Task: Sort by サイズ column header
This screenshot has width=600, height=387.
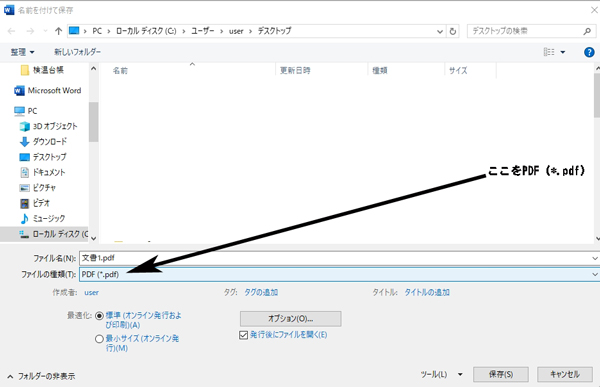Action: click(x=458, y=70)
